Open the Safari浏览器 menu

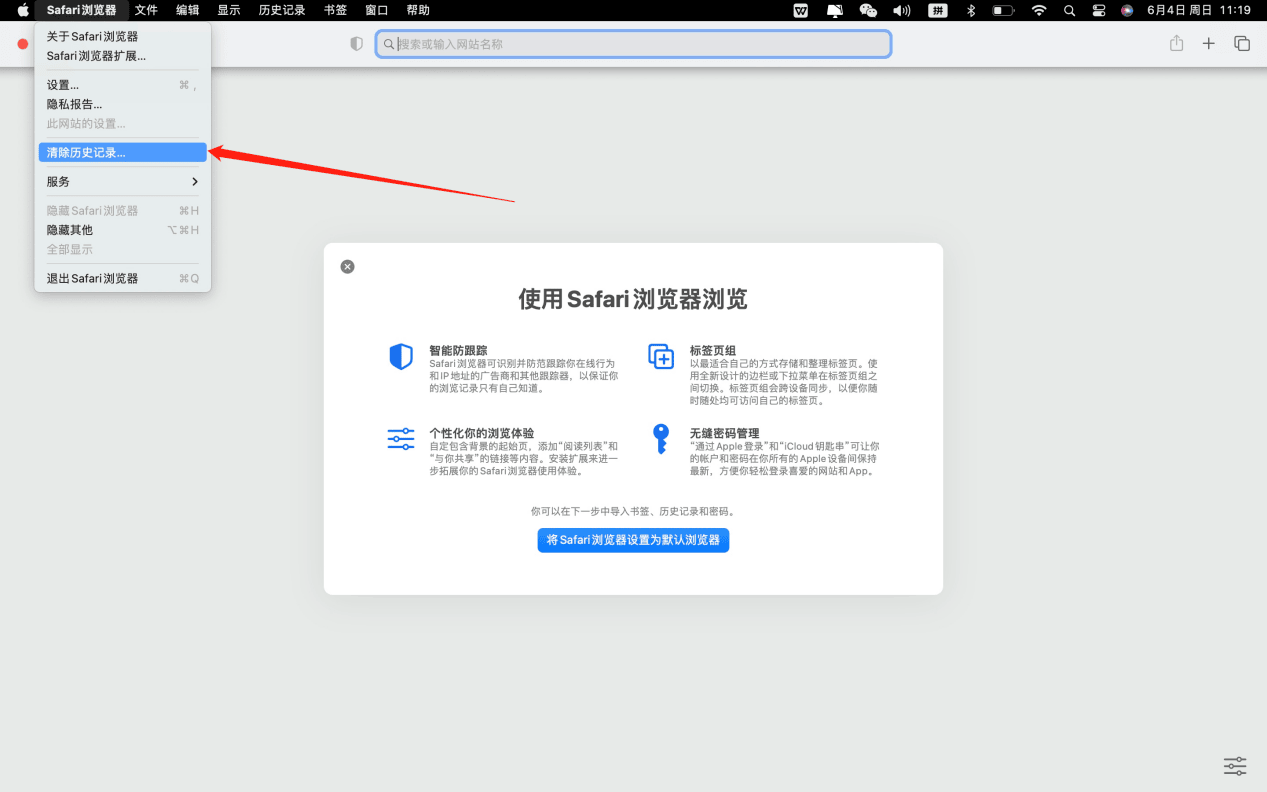click(x=81, y=10)
